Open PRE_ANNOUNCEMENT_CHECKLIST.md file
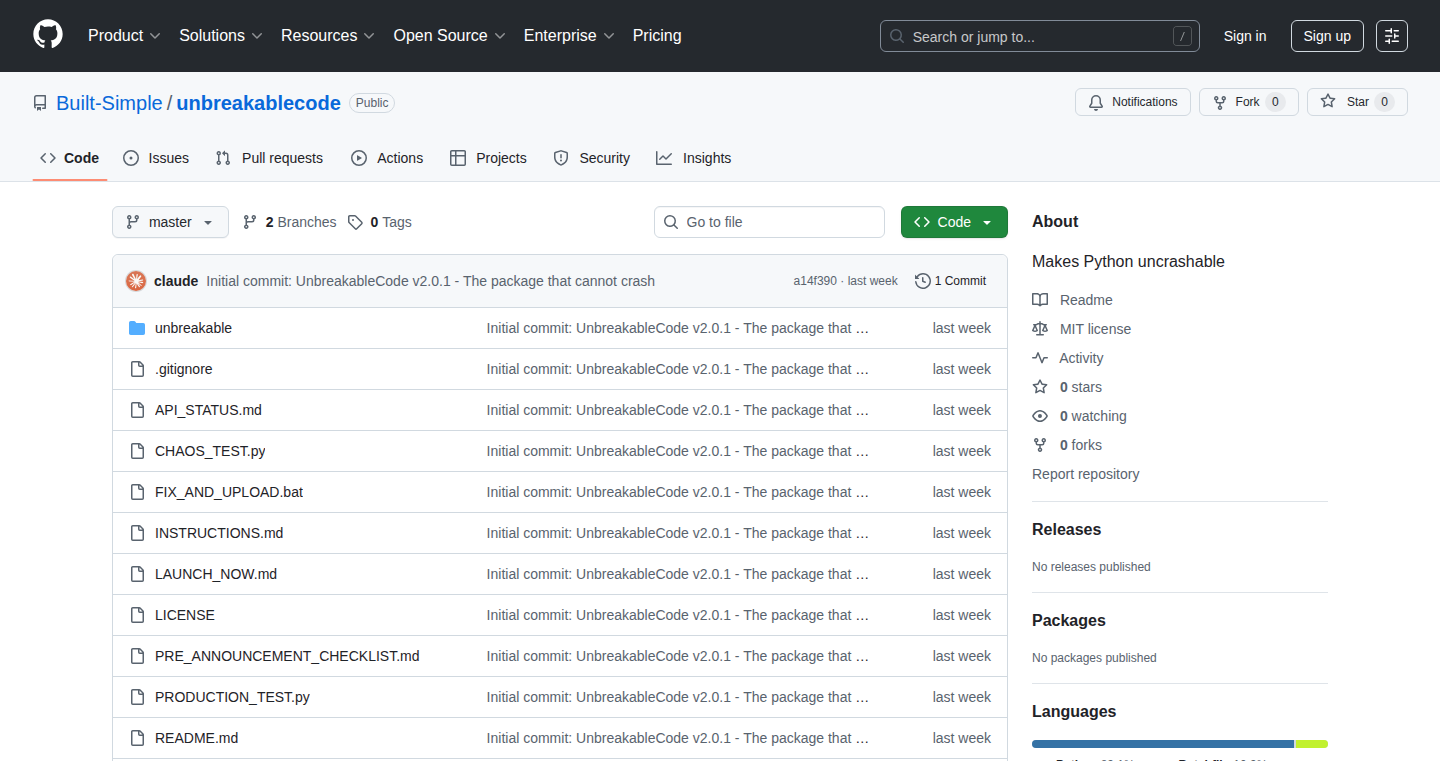The image size is (1440, 761). click(287, 656)
